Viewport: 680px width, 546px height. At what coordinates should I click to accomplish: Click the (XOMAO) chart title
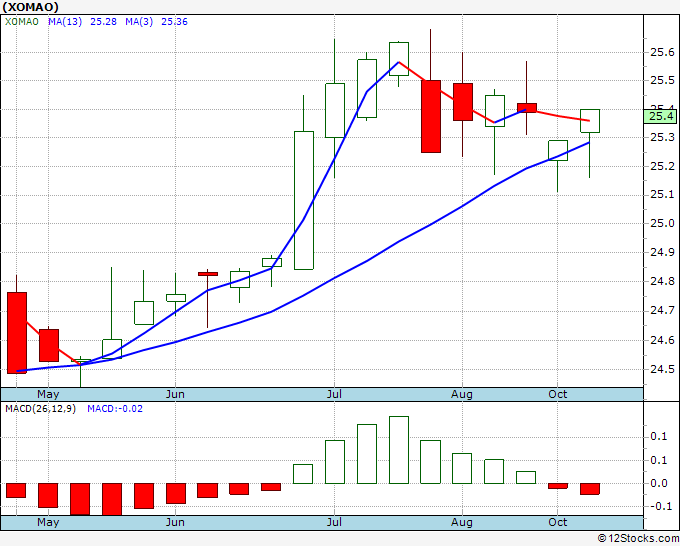click(30, 7)
